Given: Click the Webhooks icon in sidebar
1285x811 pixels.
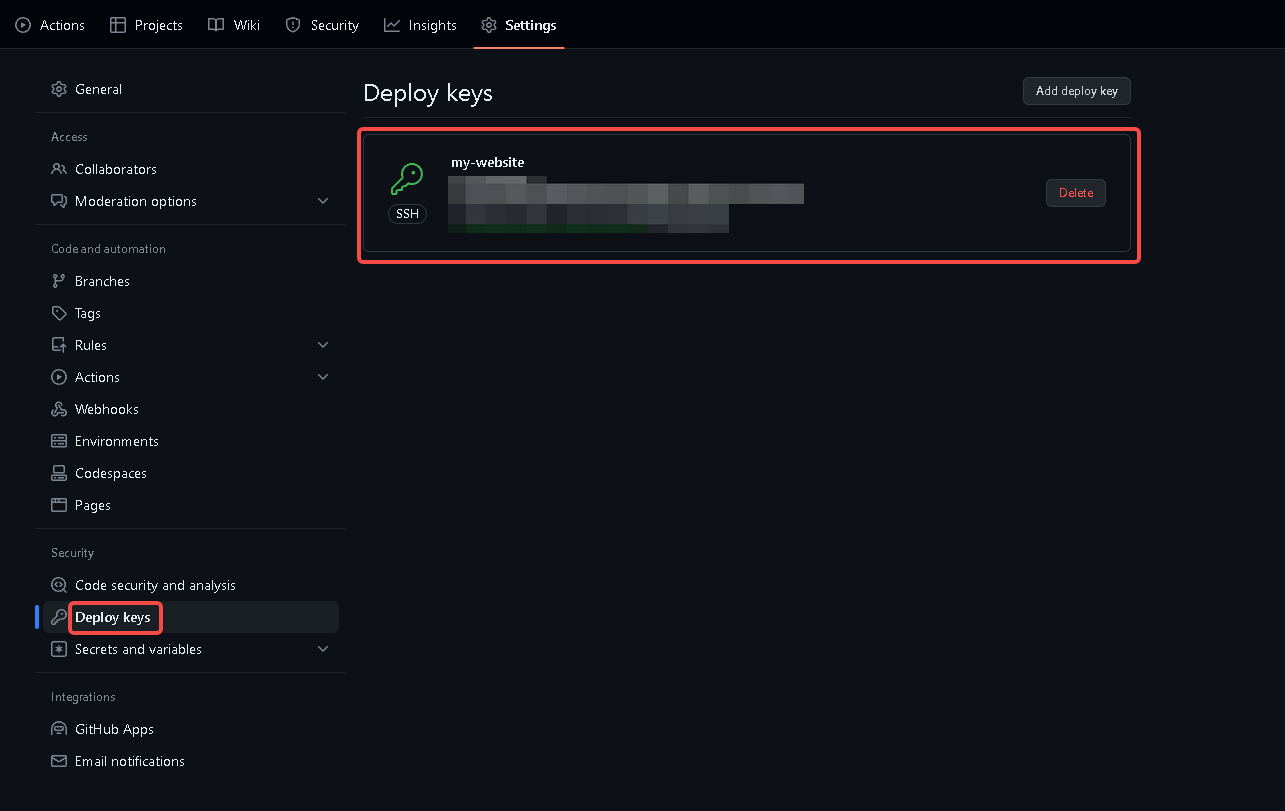Looking at the screenshot, I should tap(59, 409).
